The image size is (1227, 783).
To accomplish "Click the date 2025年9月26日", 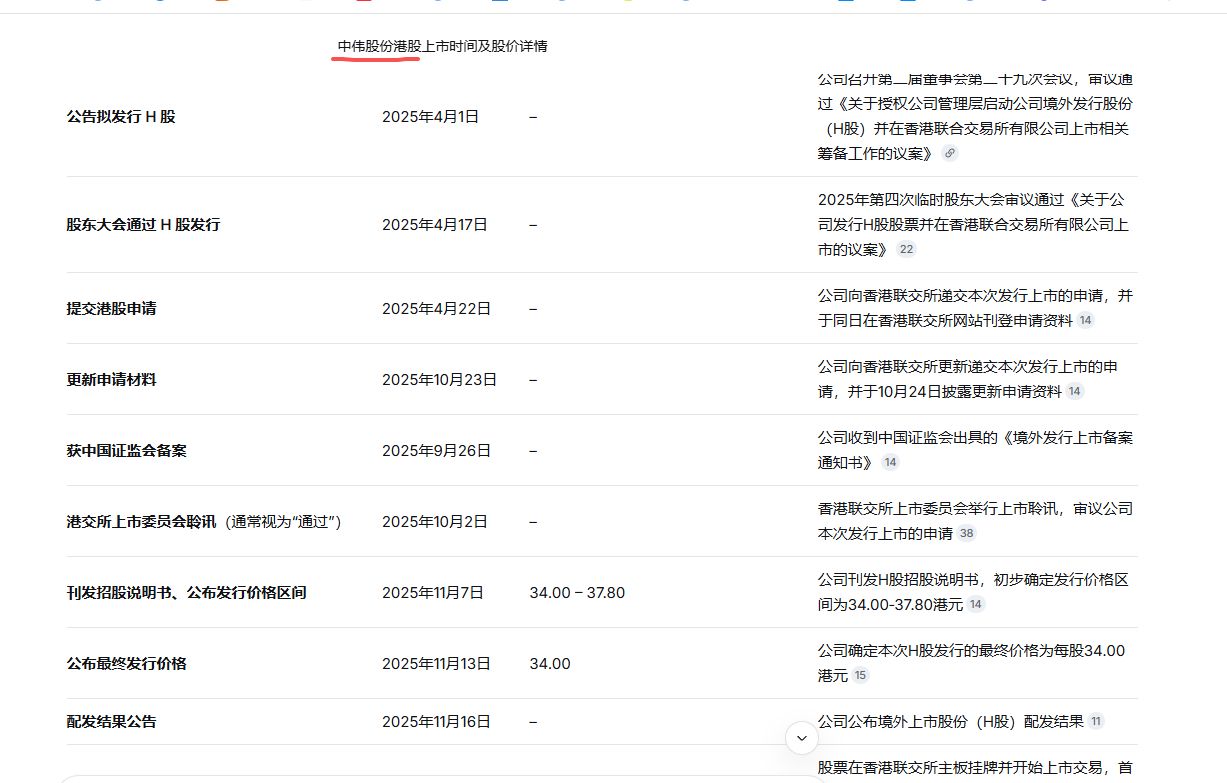I will click(x=436, y=450).
